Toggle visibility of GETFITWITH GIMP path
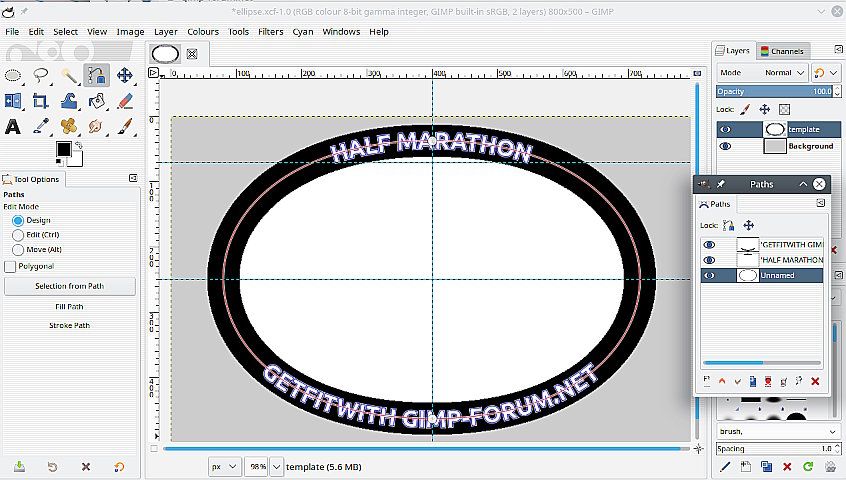 pyautogui.click(x=709, y=245)
